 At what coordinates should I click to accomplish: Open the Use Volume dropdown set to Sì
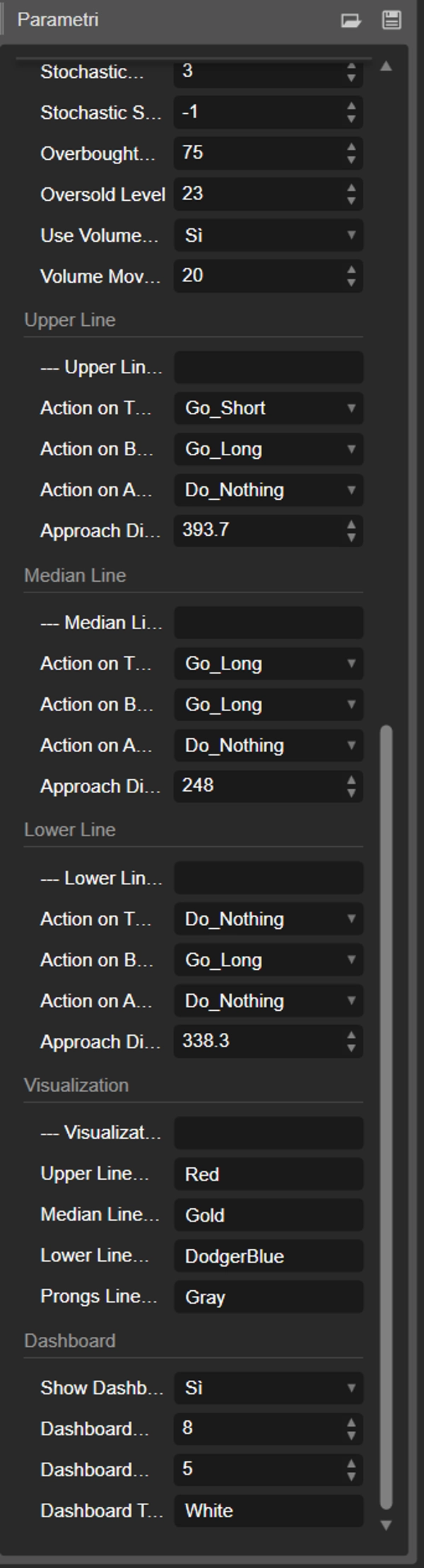pyautogui.click(x=269, y=235)
